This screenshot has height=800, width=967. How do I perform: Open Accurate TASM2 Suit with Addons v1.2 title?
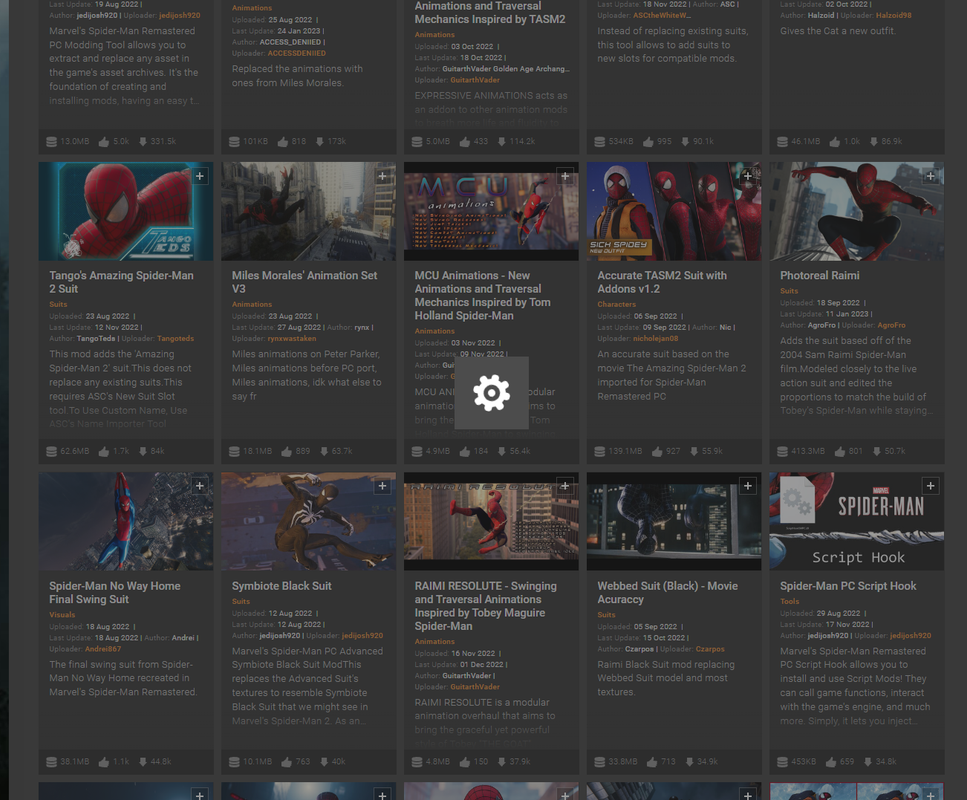[662, 282]
